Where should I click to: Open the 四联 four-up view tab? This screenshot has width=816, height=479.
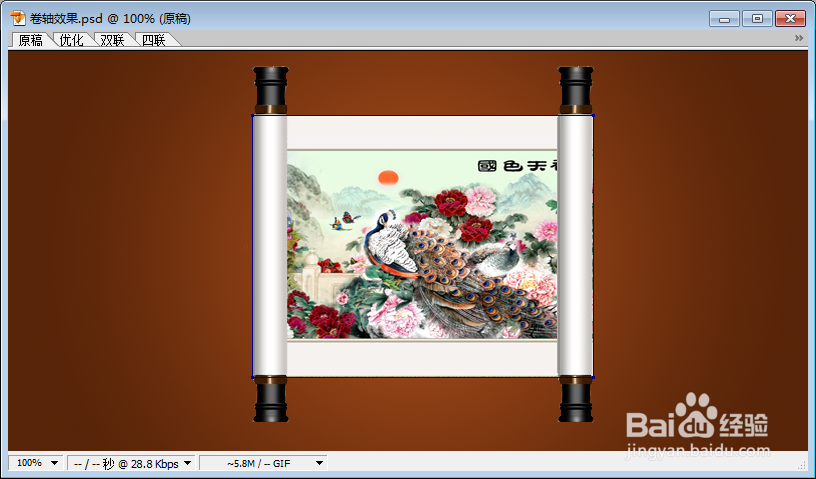tap(154, 40)
